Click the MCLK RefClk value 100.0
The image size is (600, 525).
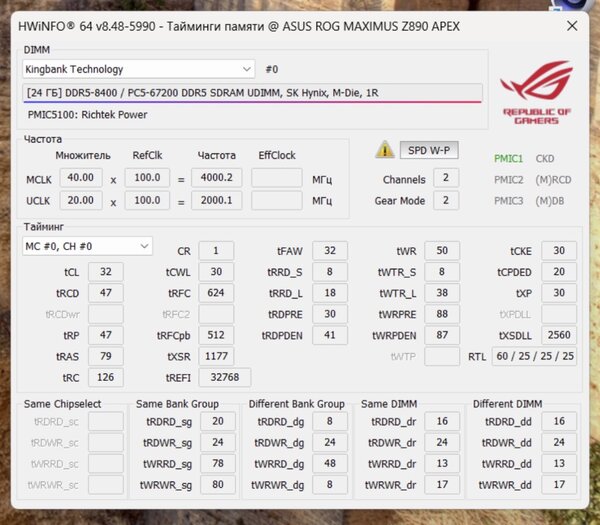click(147, 178)
